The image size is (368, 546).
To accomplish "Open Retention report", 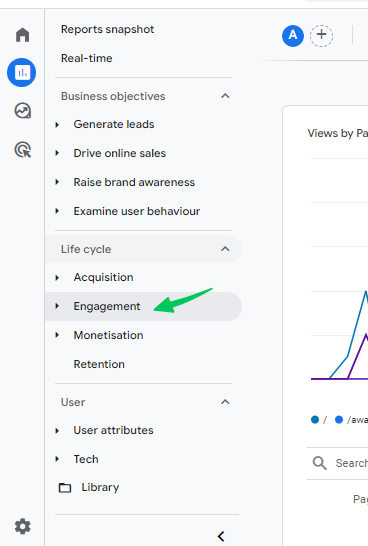I will pos(99,364).
